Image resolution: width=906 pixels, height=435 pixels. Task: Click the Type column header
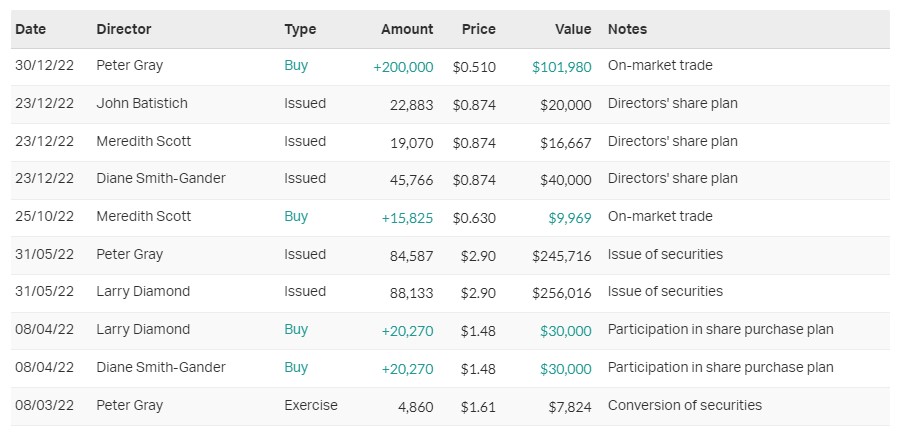point(300,29)
